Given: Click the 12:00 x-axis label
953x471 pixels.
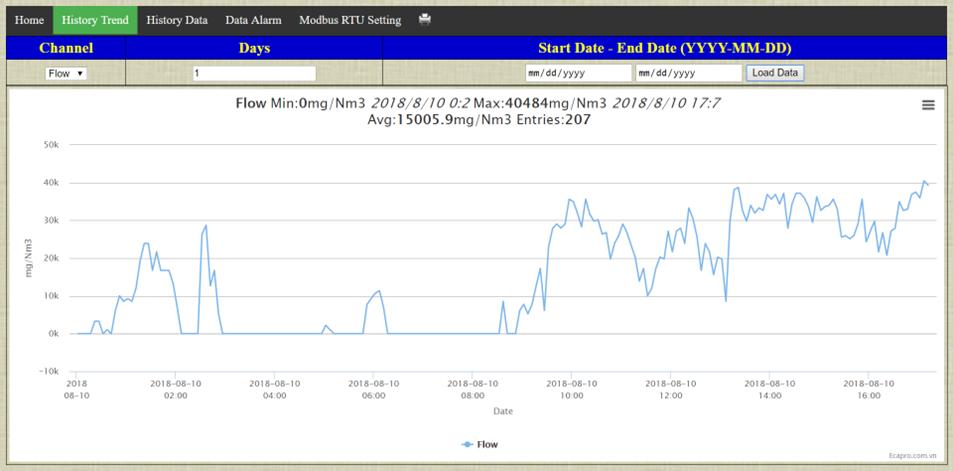Looking at the screenshot, I should 670,389.
